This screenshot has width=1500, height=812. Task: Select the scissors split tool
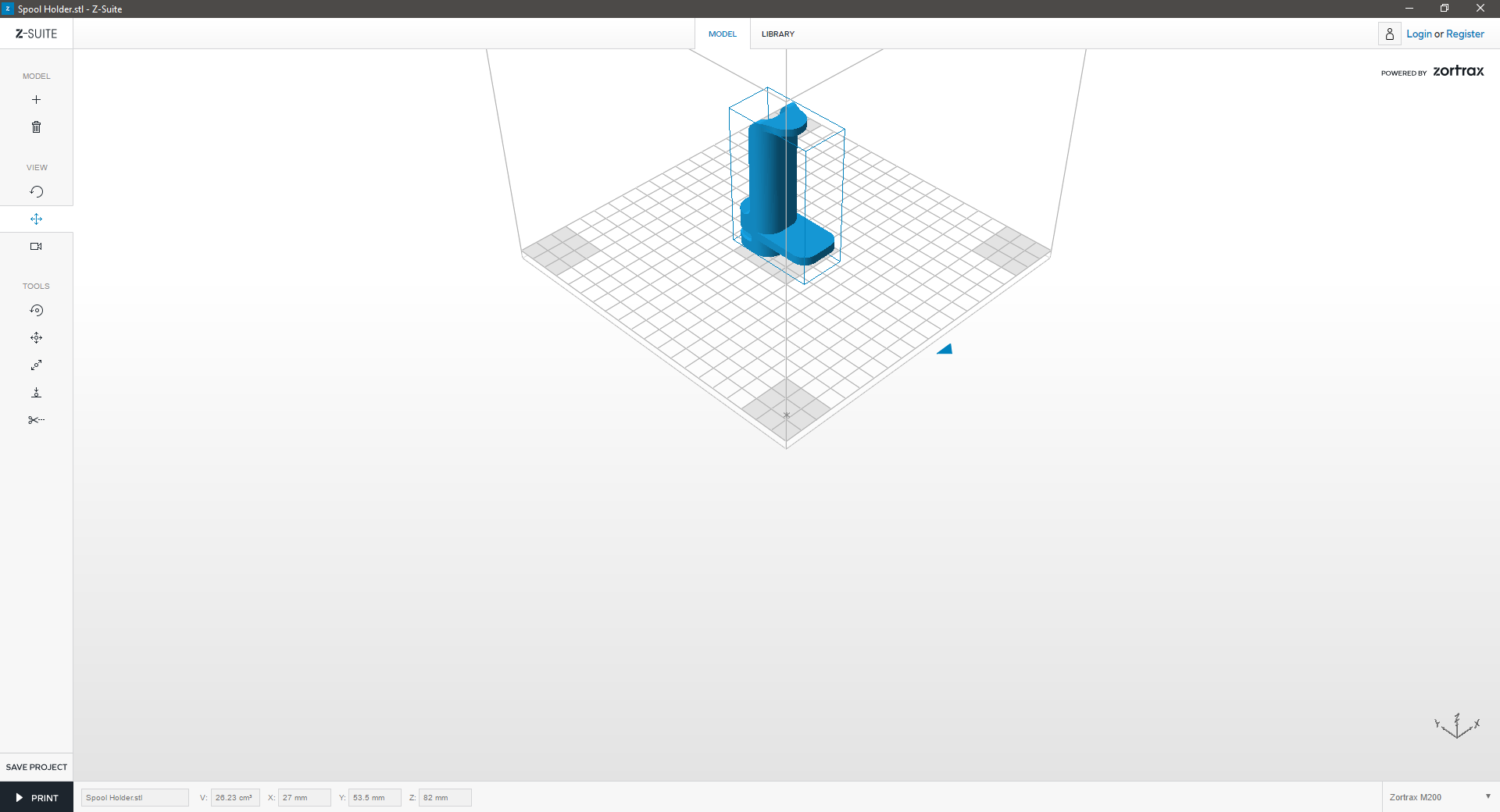36,420
